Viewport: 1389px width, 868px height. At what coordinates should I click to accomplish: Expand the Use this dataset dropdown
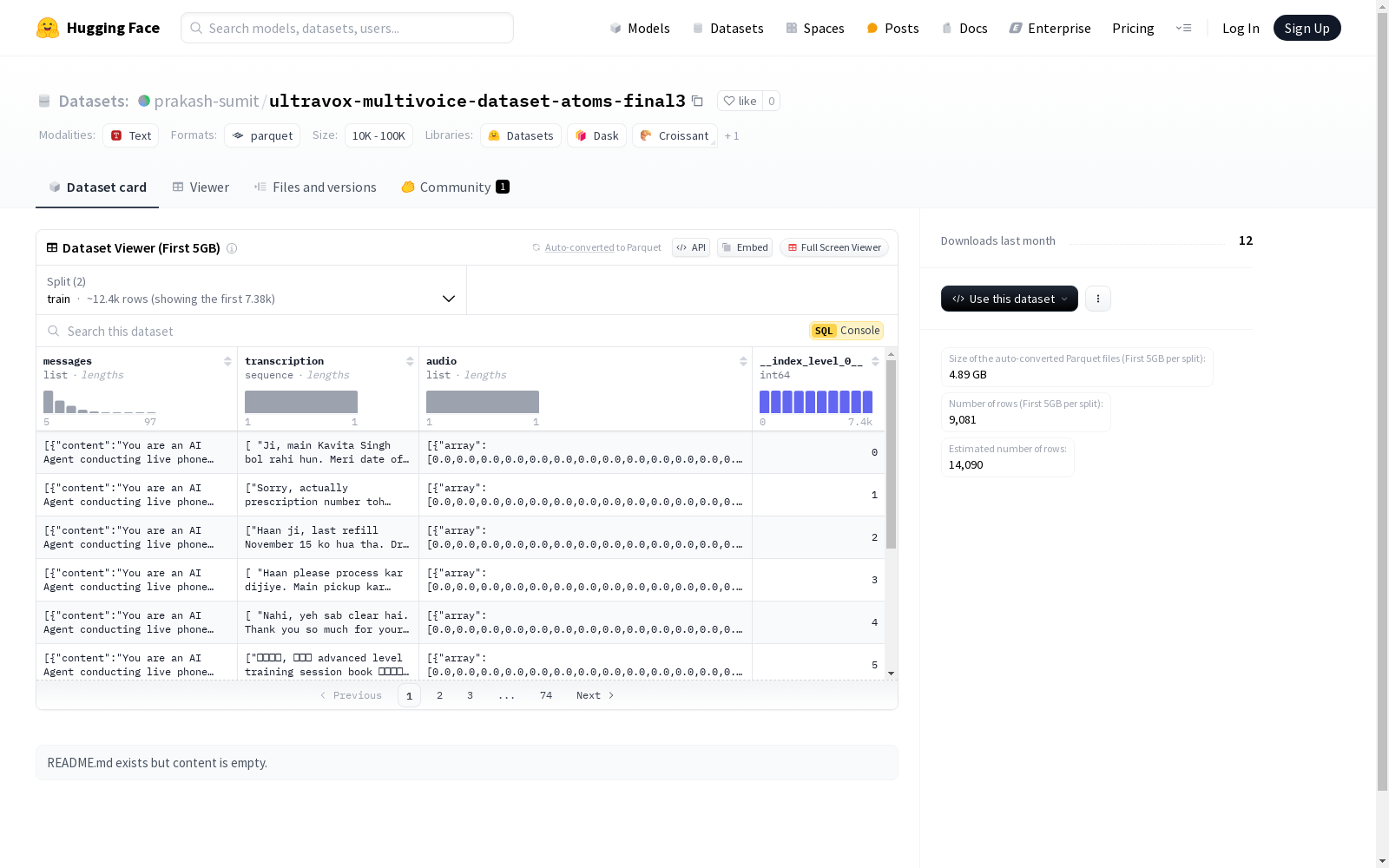[x=1010, y=299]
